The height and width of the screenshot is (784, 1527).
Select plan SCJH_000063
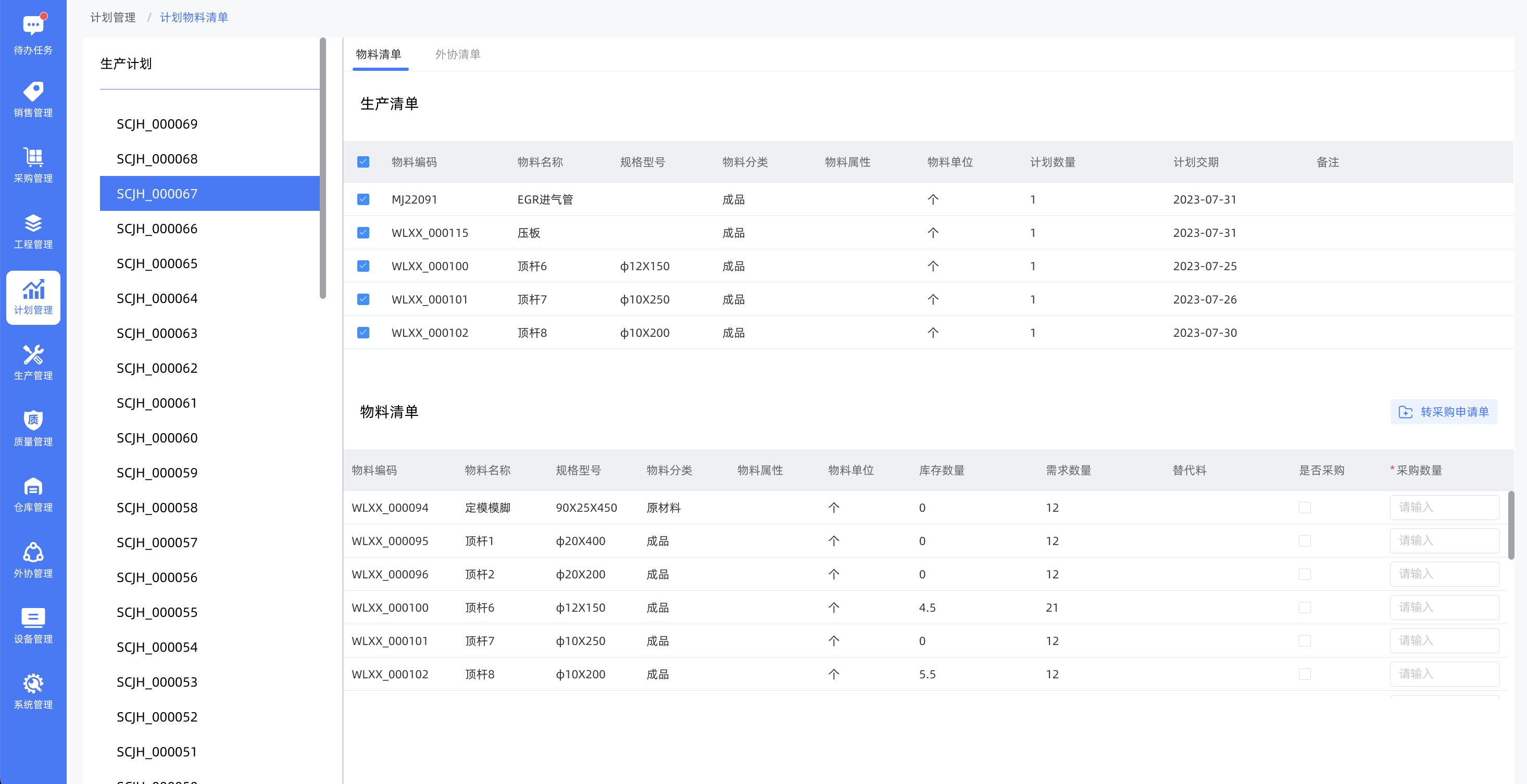(x=210, y=333)
